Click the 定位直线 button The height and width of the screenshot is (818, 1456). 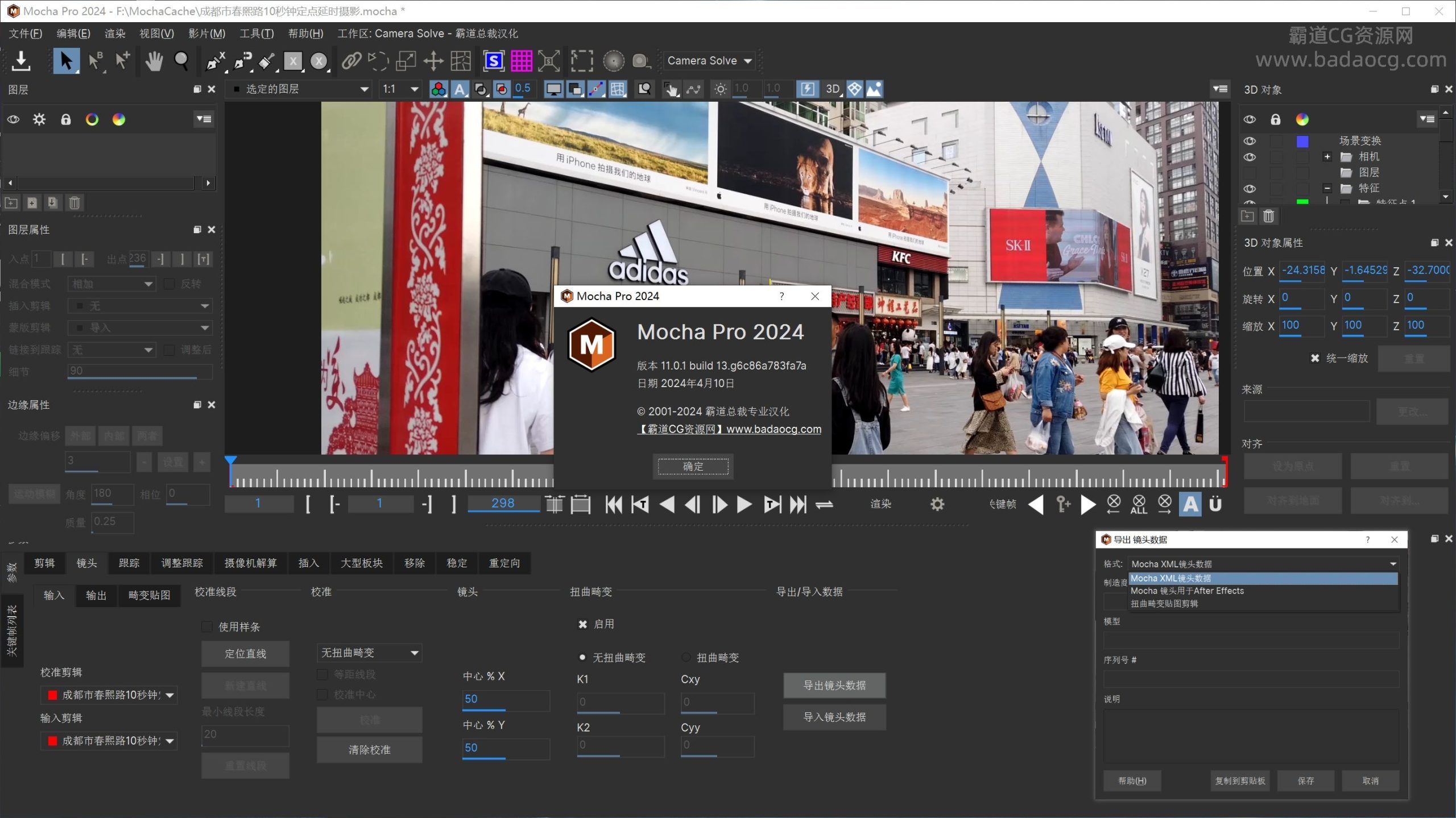[x=245, y=654]
